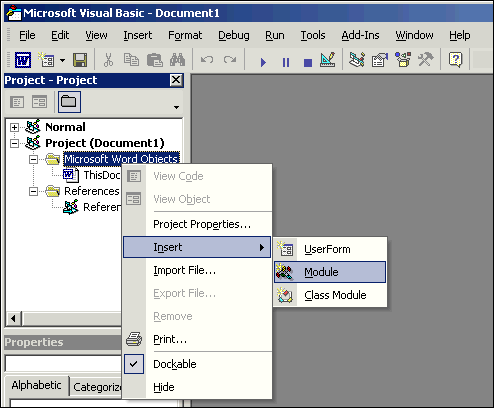The width and height of the screenshot is (494, 408).
Task: Toggle Folders button in Project panel
Action: 69,102
